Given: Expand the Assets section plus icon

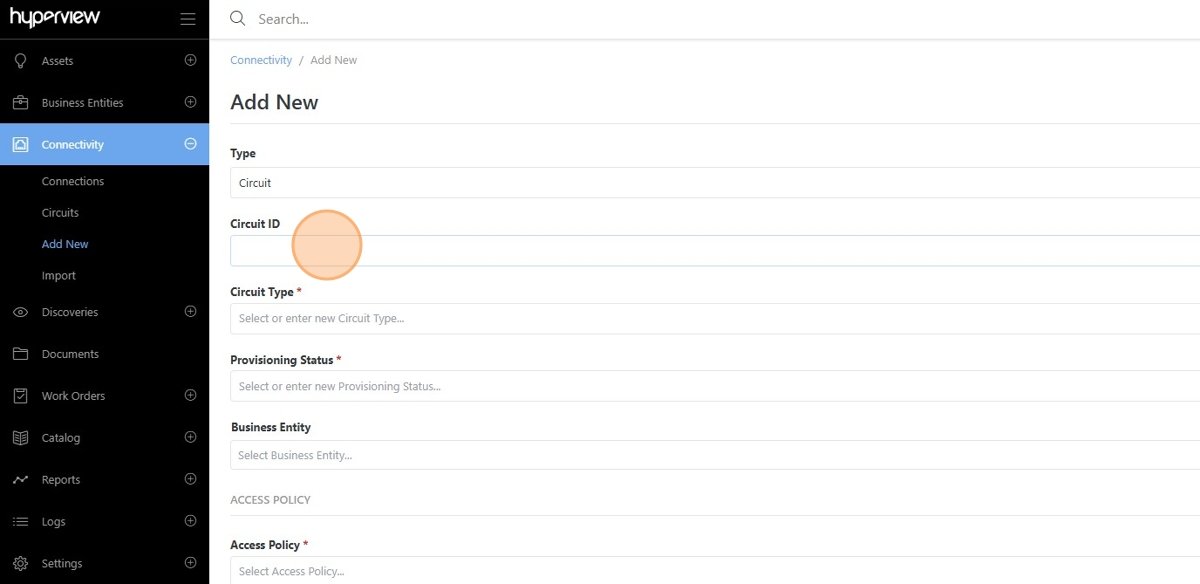Looking at the screenshot, I should coord(190,60).
